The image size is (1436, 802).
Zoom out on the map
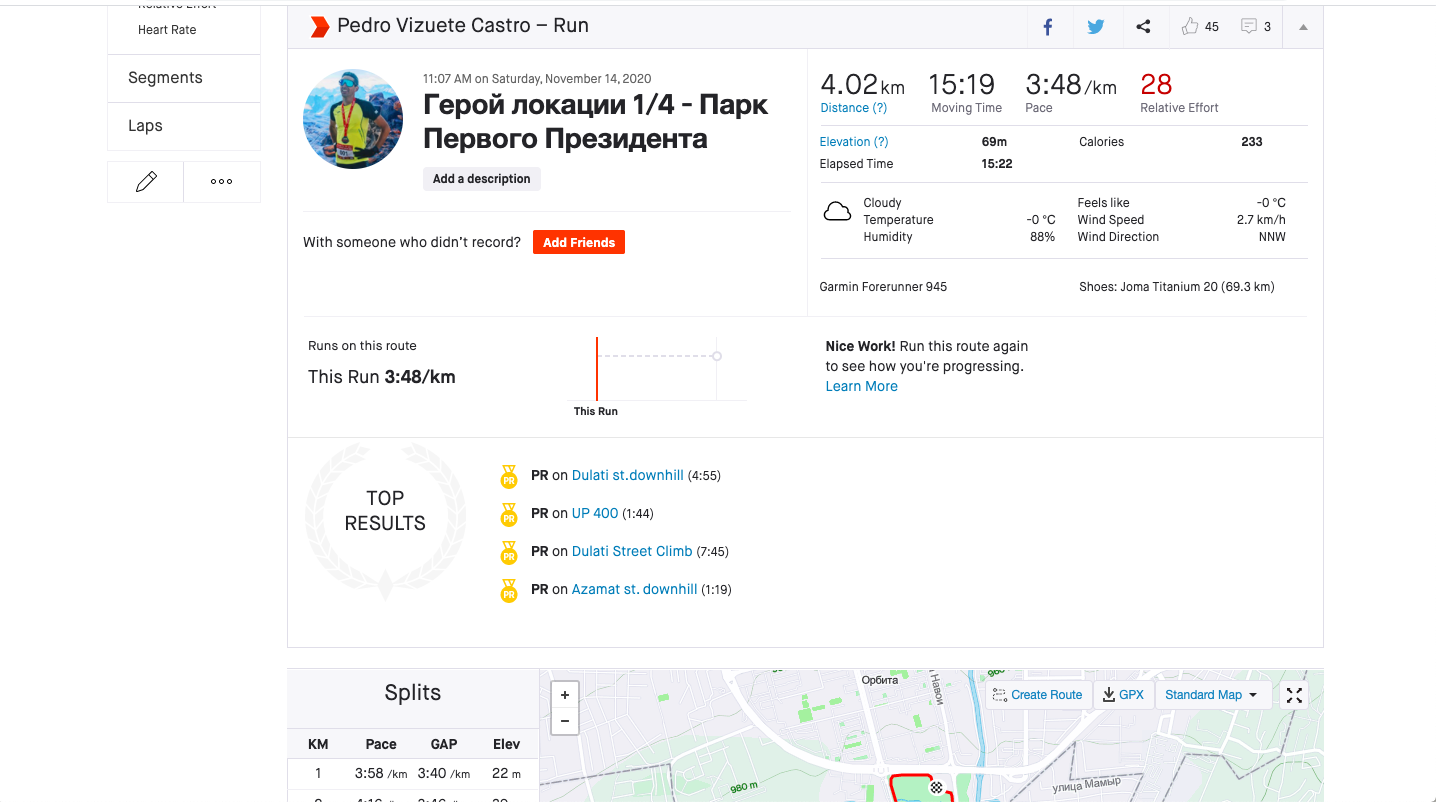coord(565,721)
